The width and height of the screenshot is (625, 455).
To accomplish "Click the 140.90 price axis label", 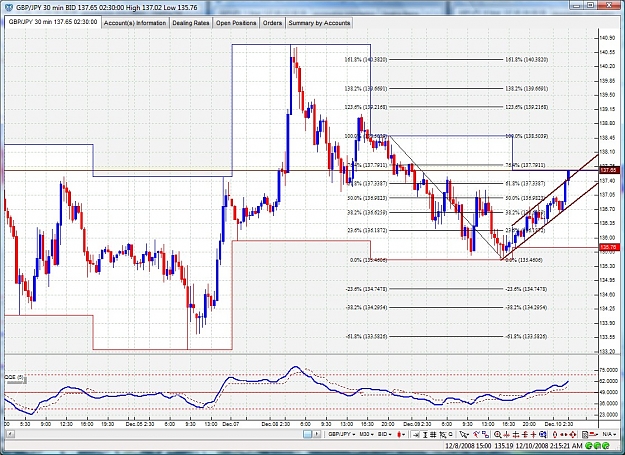I will (x=607, y=38).
